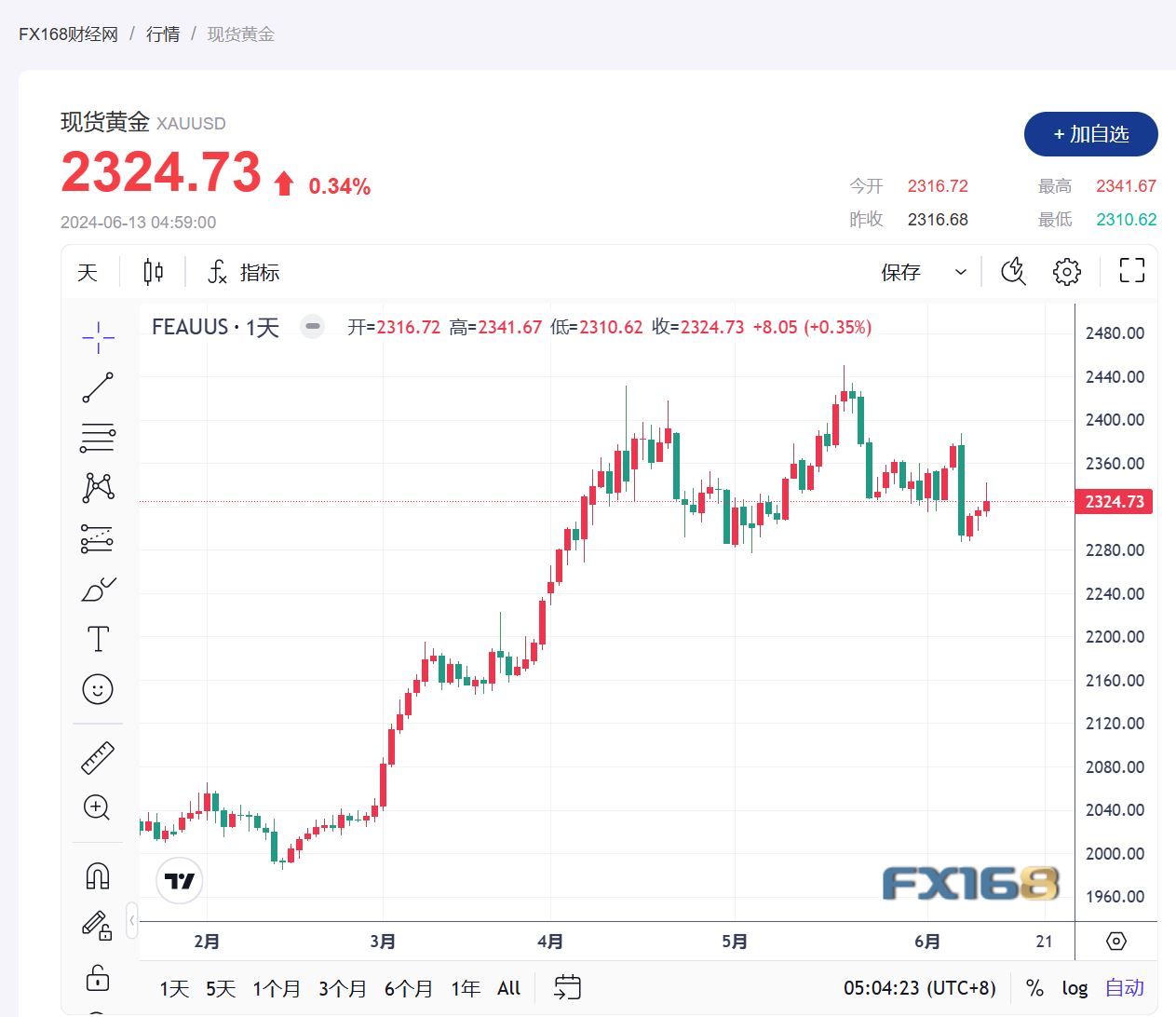Viewport: 1176px width, 1017px height.
Task: Select the 3个月 time range
Action: click(x=343, y=988)
